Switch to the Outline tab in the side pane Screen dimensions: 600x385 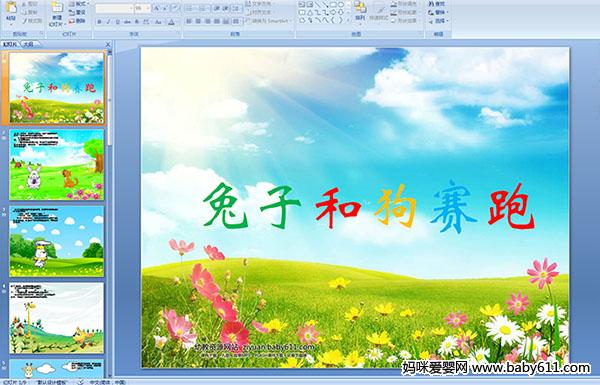pyautogui.click(x=28, y=44)
